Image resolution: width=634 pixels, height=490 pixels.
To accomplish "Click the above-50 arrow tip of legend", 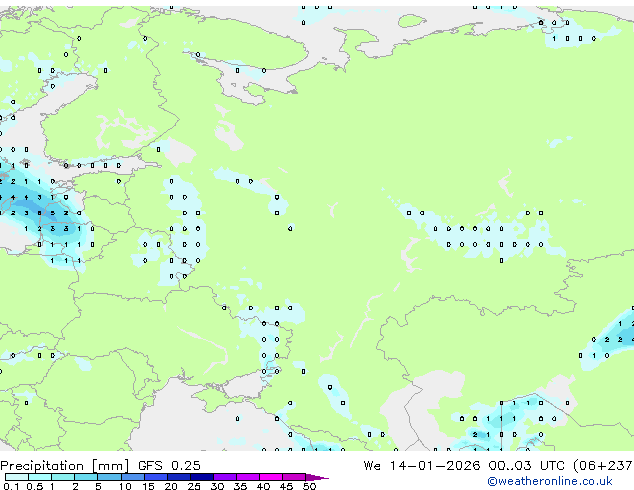I will tap(317, 478).
